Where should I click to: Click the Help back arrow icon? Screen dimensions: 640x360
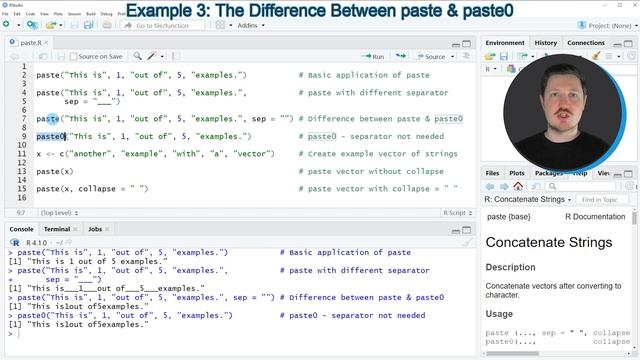pos(490,187)
